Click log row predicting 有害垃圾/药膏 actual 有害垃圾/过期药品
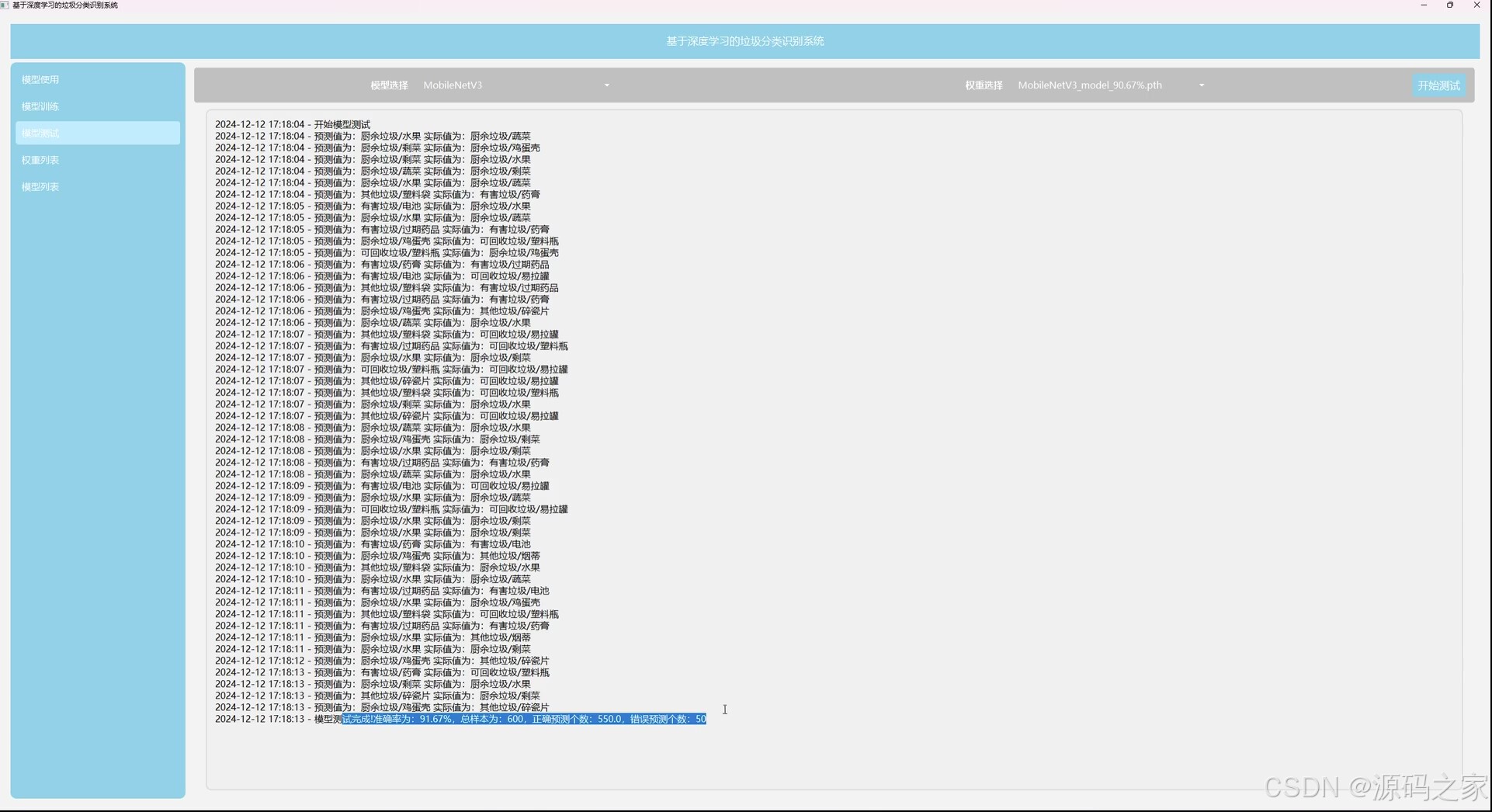 tap(382, 264)
